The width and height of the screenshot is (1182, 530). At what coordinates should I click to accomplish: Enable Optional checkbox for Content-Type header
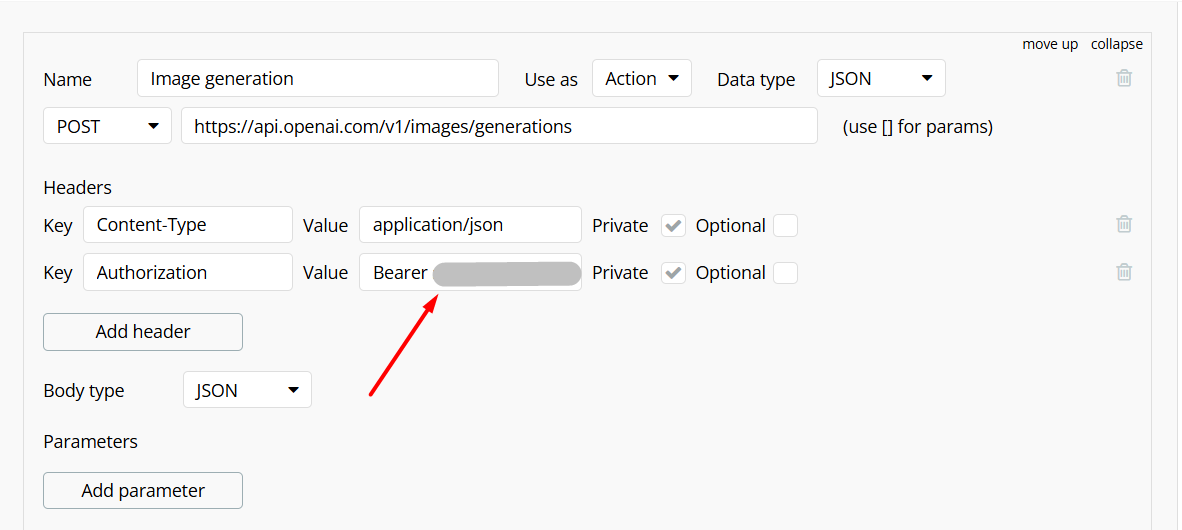coord(785,225)
